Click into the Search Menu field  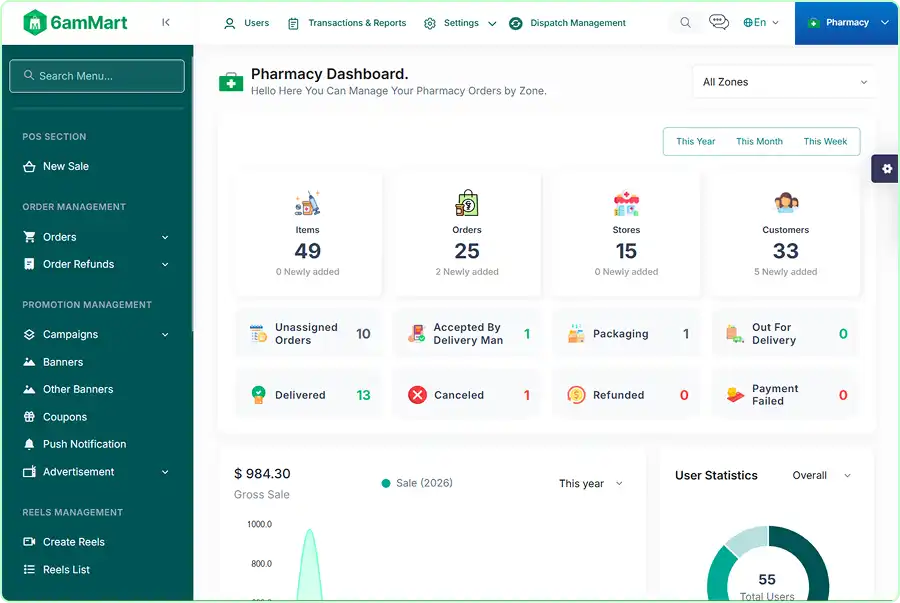coord(97,76)
